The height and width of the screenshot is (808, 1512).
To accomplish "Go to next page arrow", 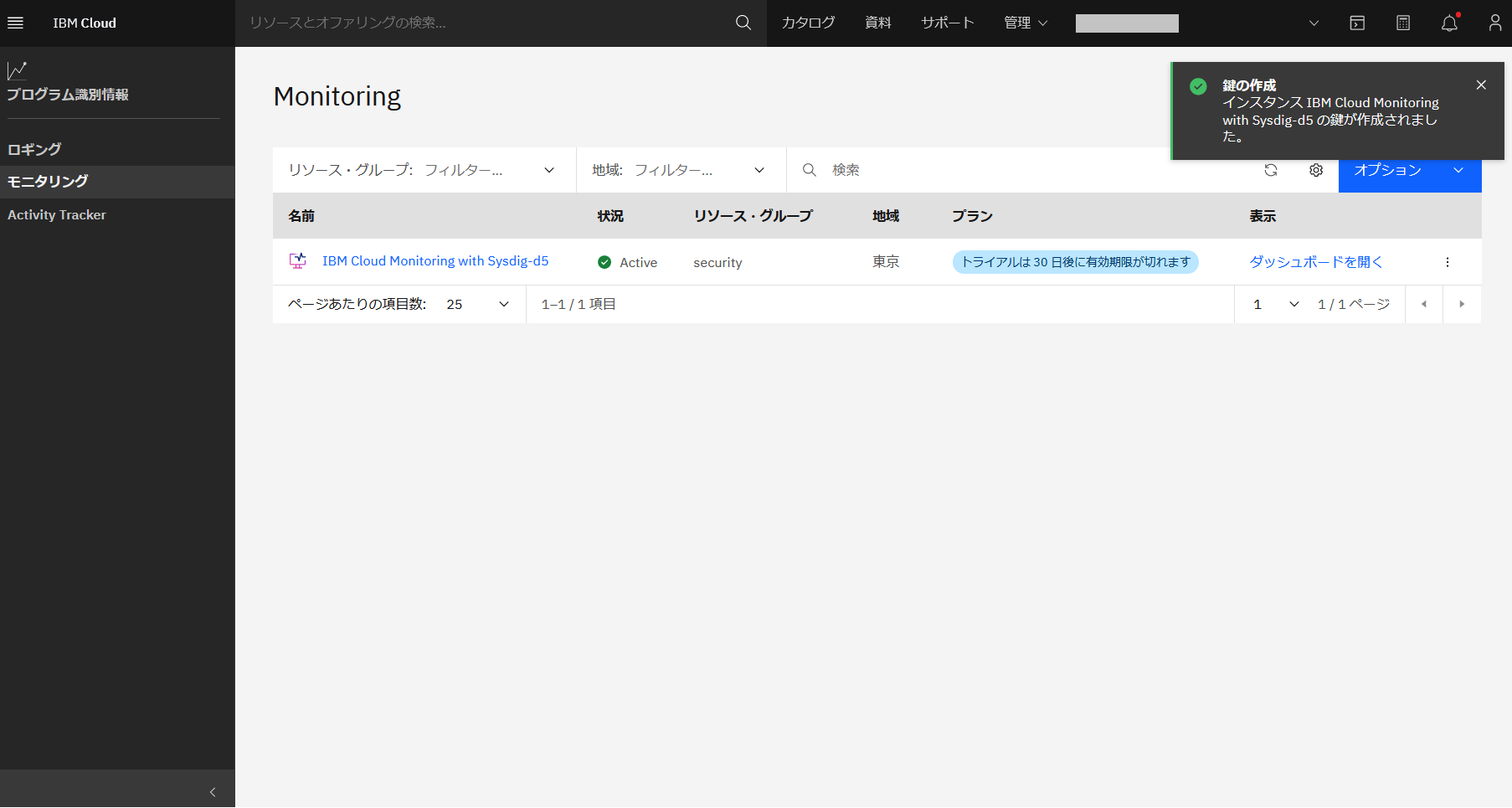I will (1462, 304).
